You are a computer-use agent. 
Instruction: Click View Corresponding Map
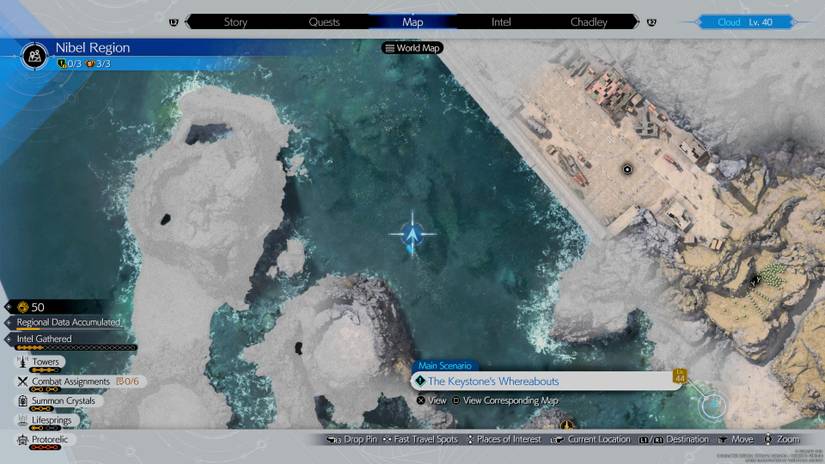pos(510,401)
